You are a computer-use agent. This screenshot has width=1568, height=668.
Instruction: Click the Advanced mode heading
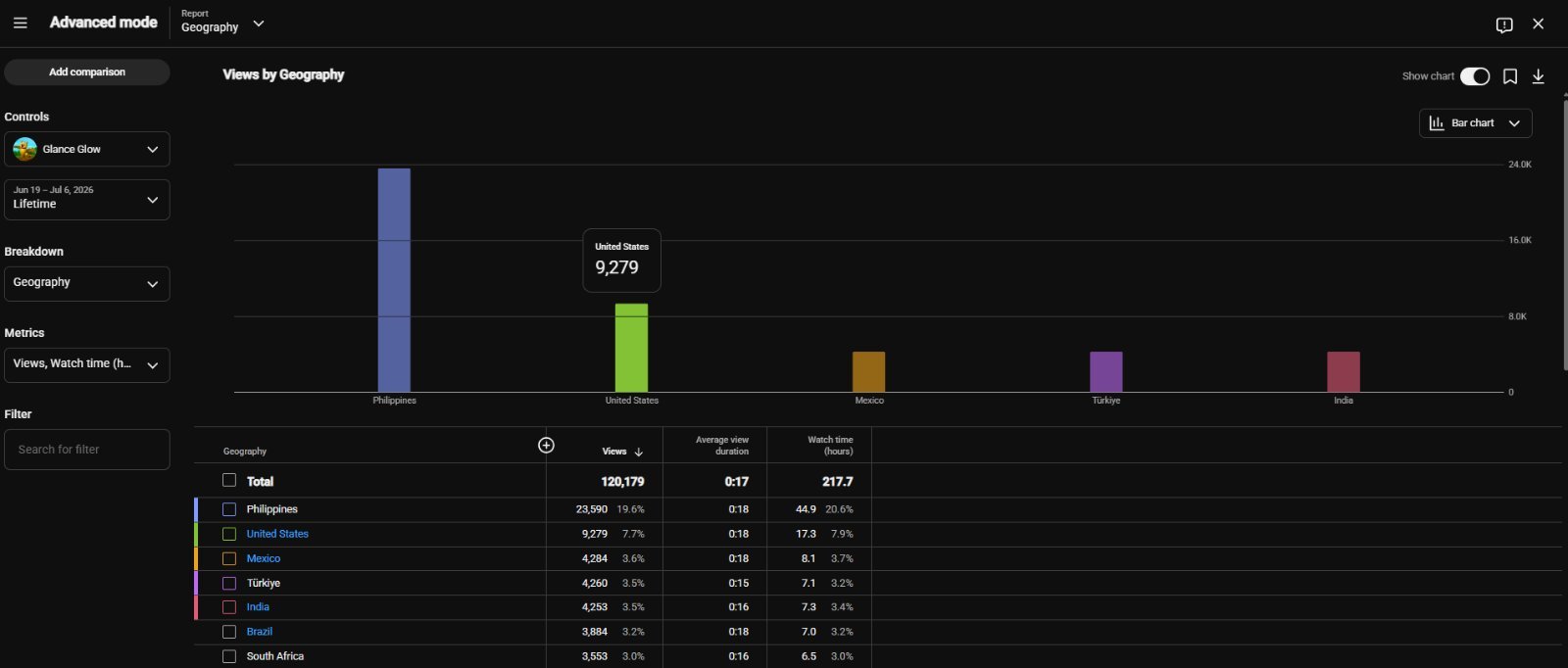[x=103, y=23]
